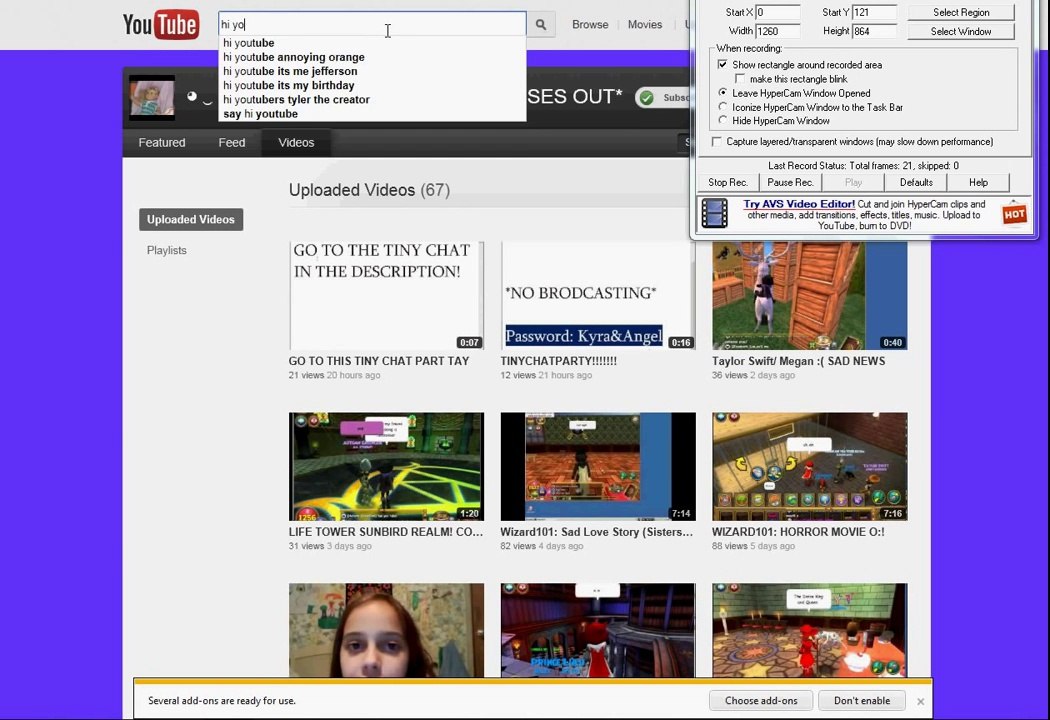Image resolution: width=1050 pixels, height=720 pixels.
Task: Click Pause Rec. in HyperCam
Action: tap(790, 182)
